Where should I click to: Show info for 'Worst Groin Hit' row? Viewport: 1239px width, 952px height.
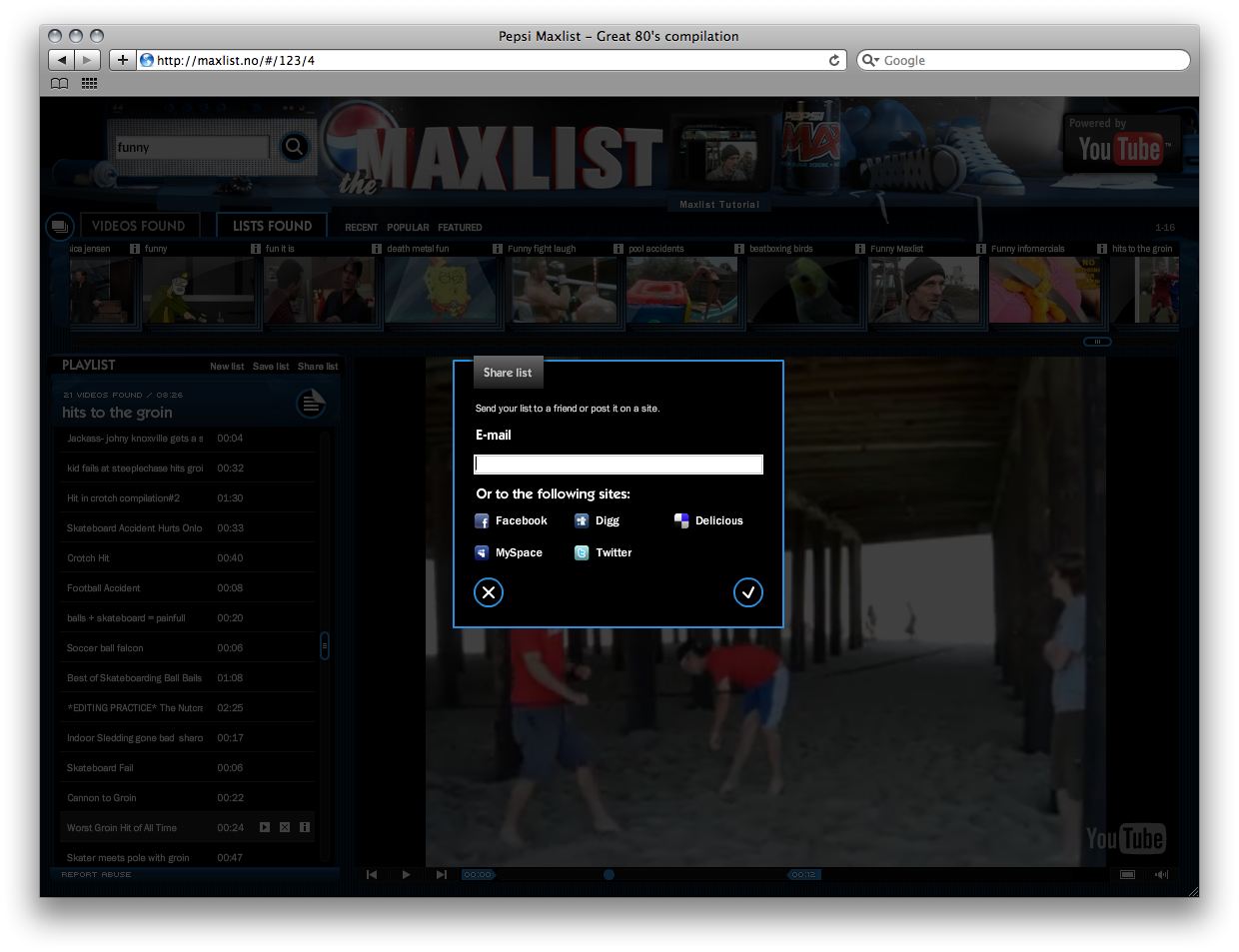(x=305, y=827)
